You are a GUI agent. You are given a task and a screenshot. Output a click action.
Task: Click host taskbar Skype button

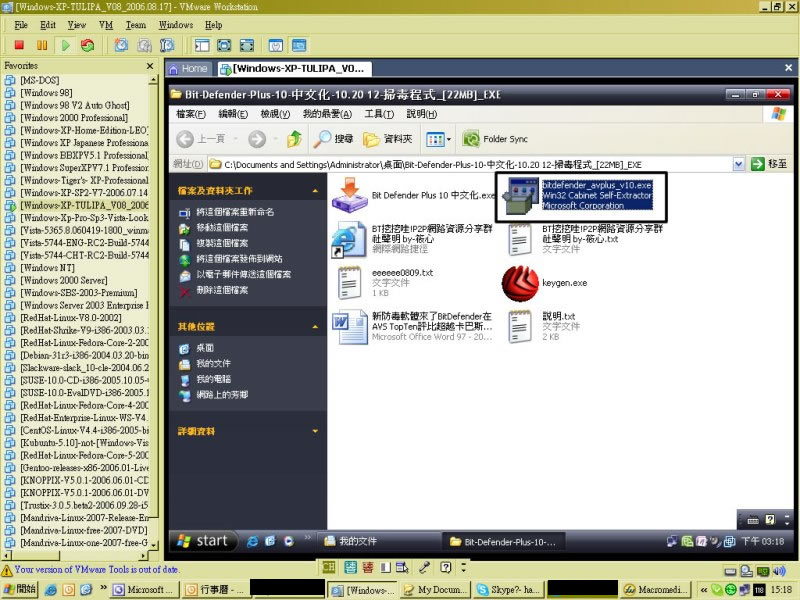click(508, 589)
